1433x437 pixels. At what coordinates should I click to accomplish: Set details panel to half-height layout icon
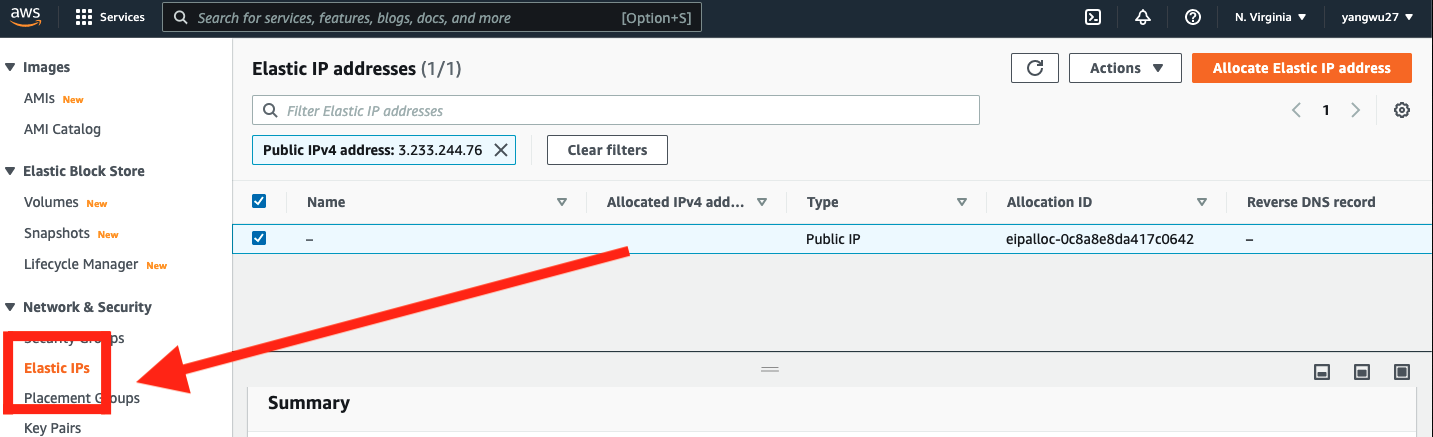[x=1361, y=371]
